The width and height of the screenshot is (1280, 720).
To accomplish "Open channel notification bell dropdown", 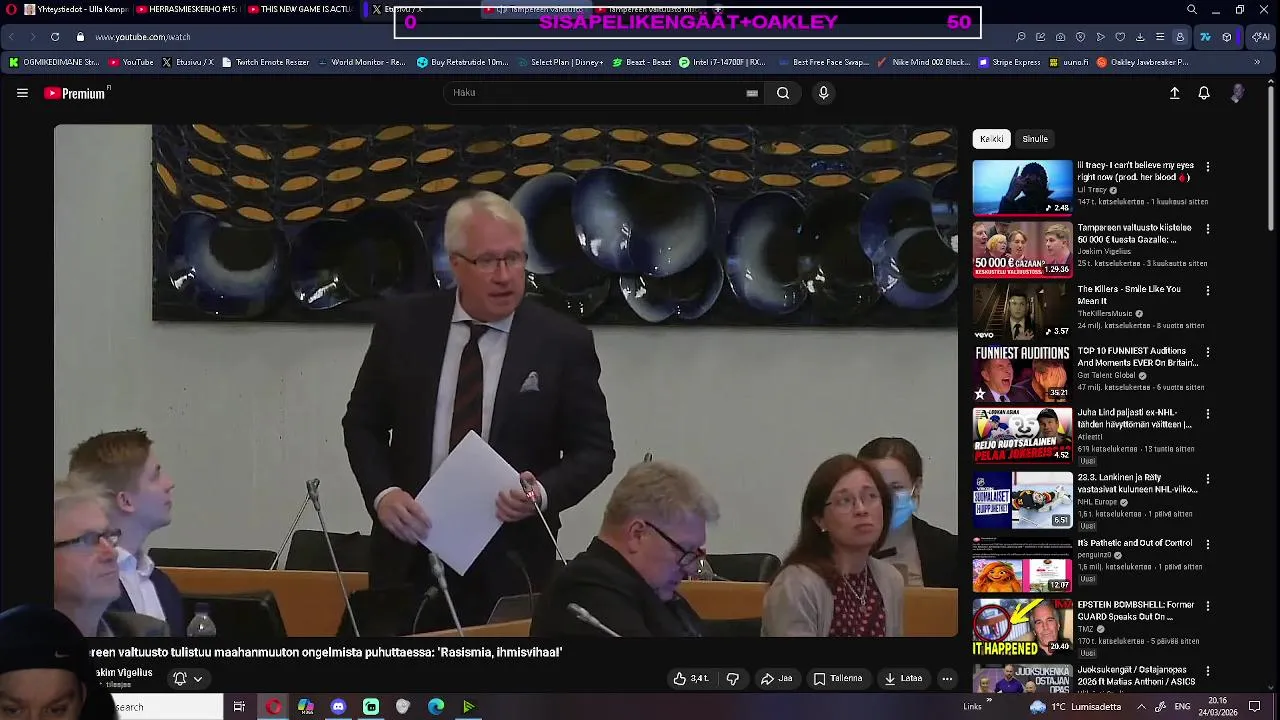I will pos(188,679).
